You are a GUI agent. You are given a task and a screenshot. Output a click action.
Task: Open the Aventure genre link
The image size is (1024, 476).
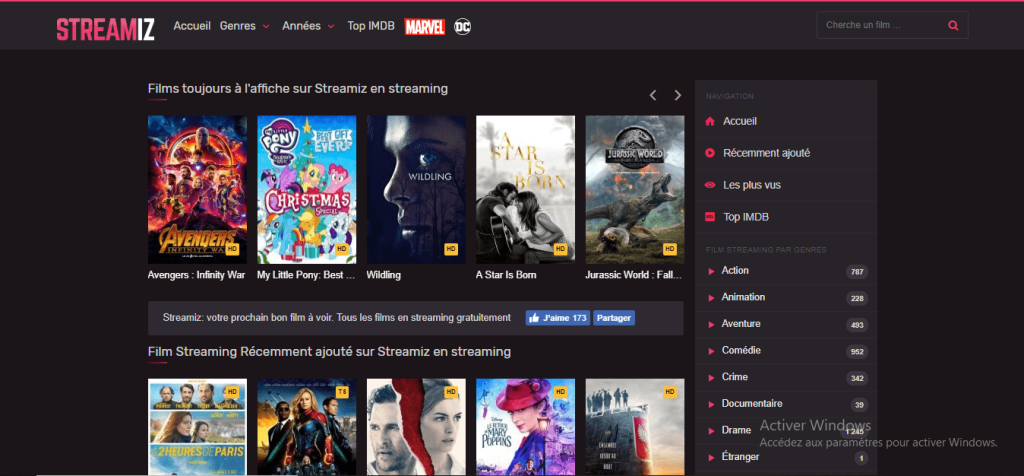pos(741,324)
